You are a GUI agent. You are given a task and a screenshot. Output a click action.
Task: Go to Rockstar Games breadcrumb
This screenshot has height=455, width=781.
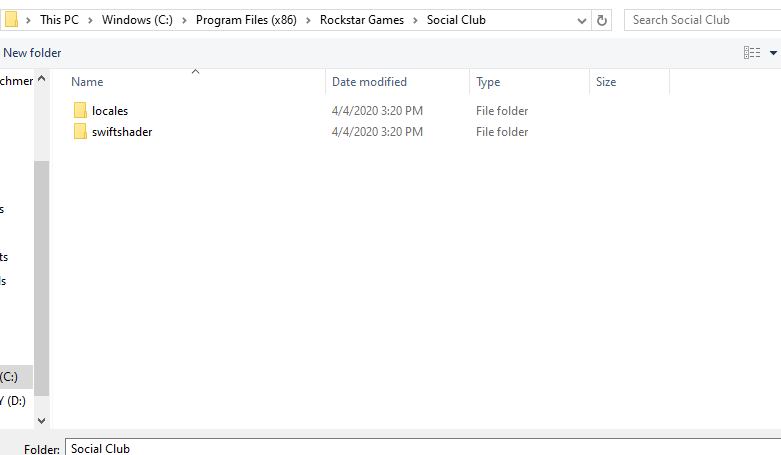(x=362, y=20)
